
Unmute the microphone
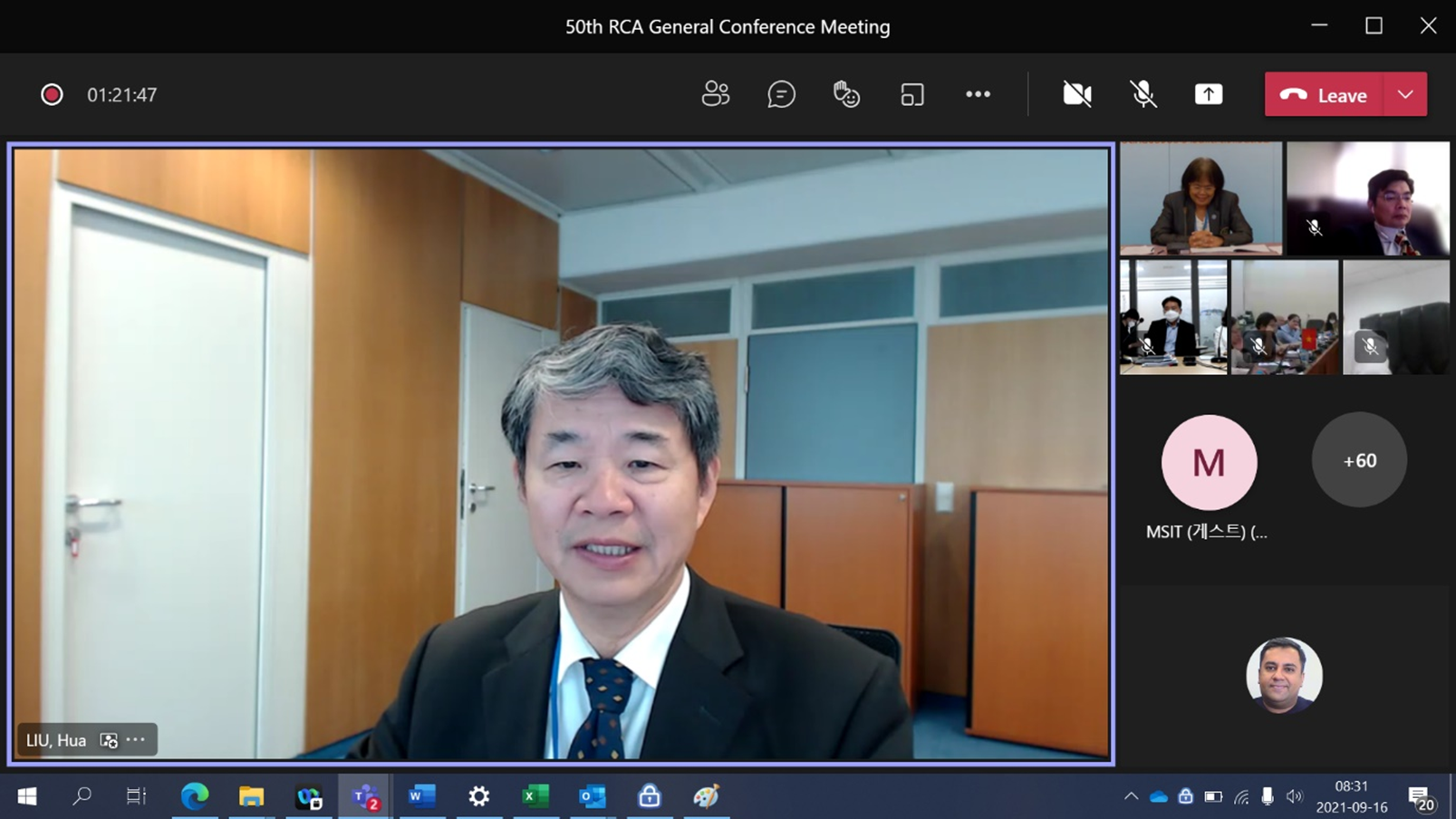1143,94
